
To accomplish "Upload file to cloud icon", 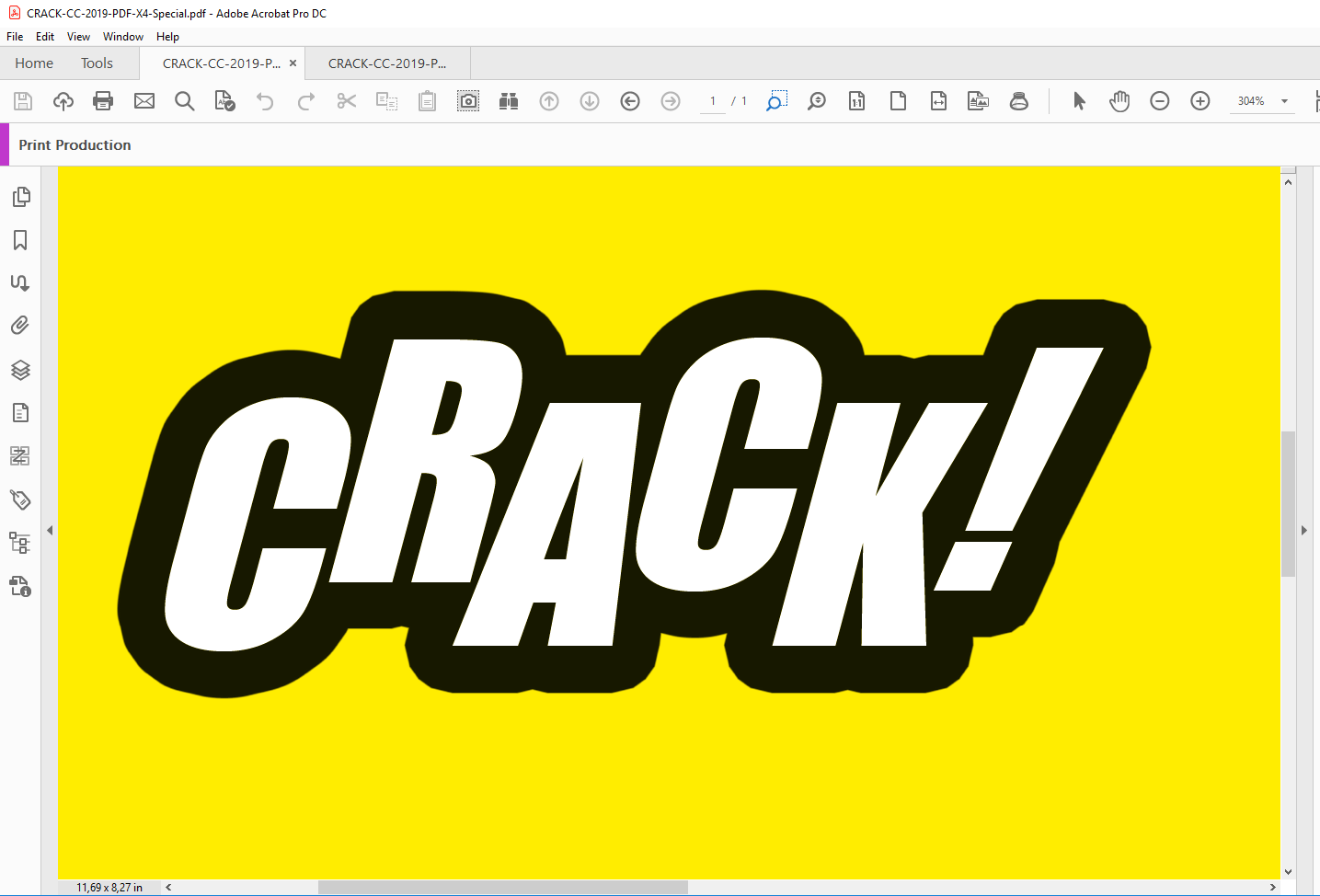I will [x=63, y=101].
